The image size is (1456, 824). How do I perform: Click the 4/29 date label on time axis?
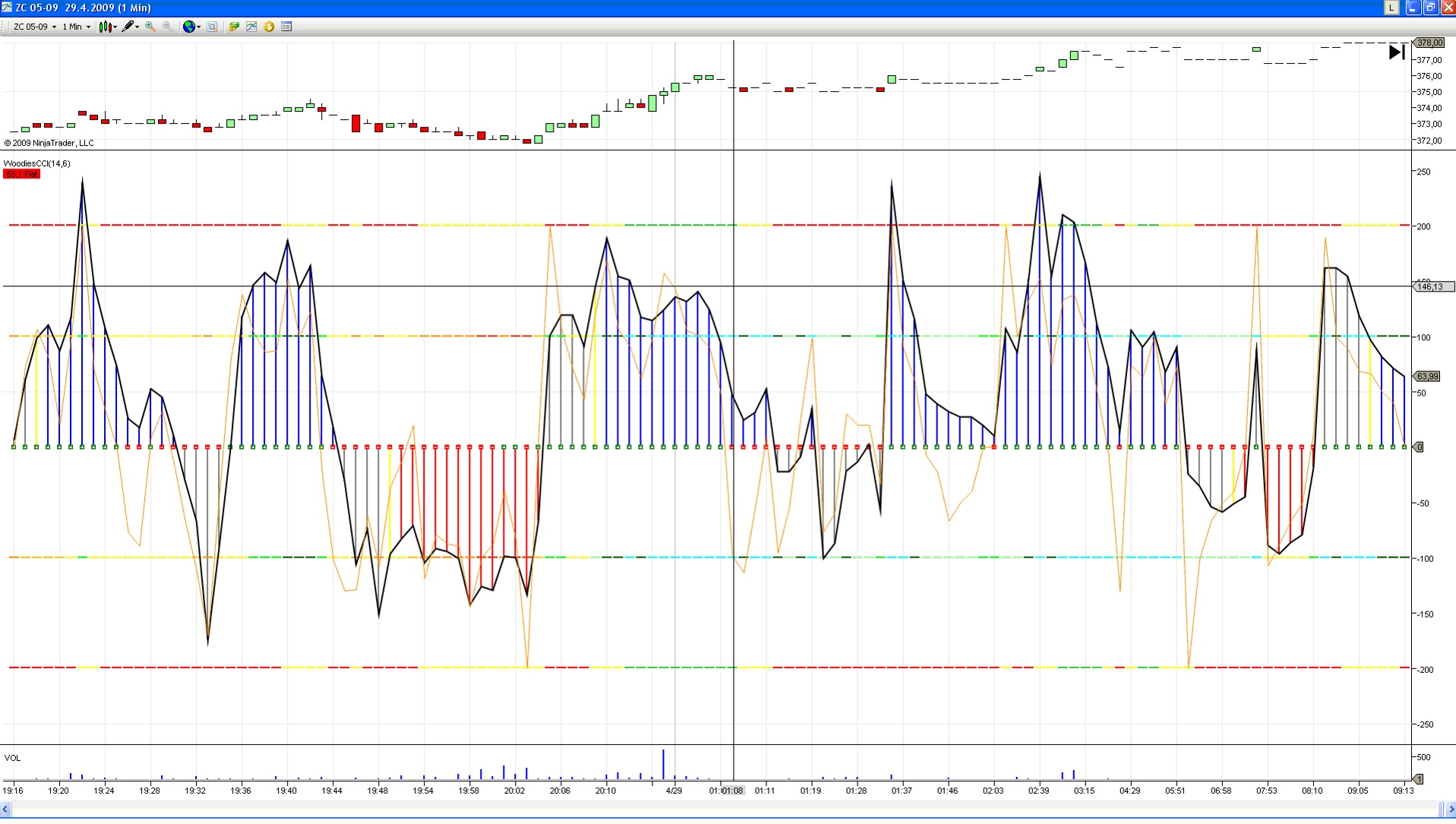[x=674, y=791]
